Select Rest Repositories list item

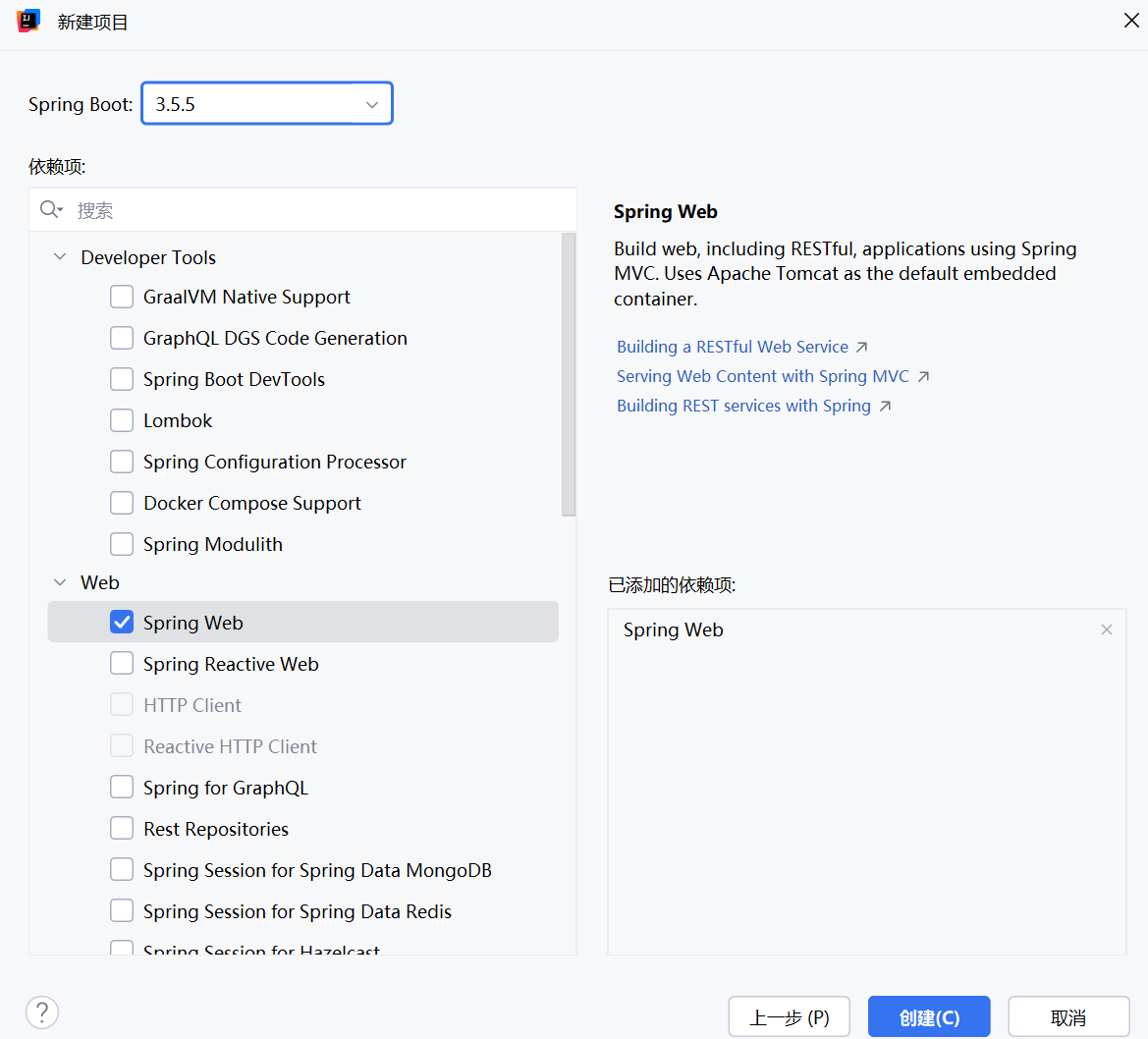point(216,829)
